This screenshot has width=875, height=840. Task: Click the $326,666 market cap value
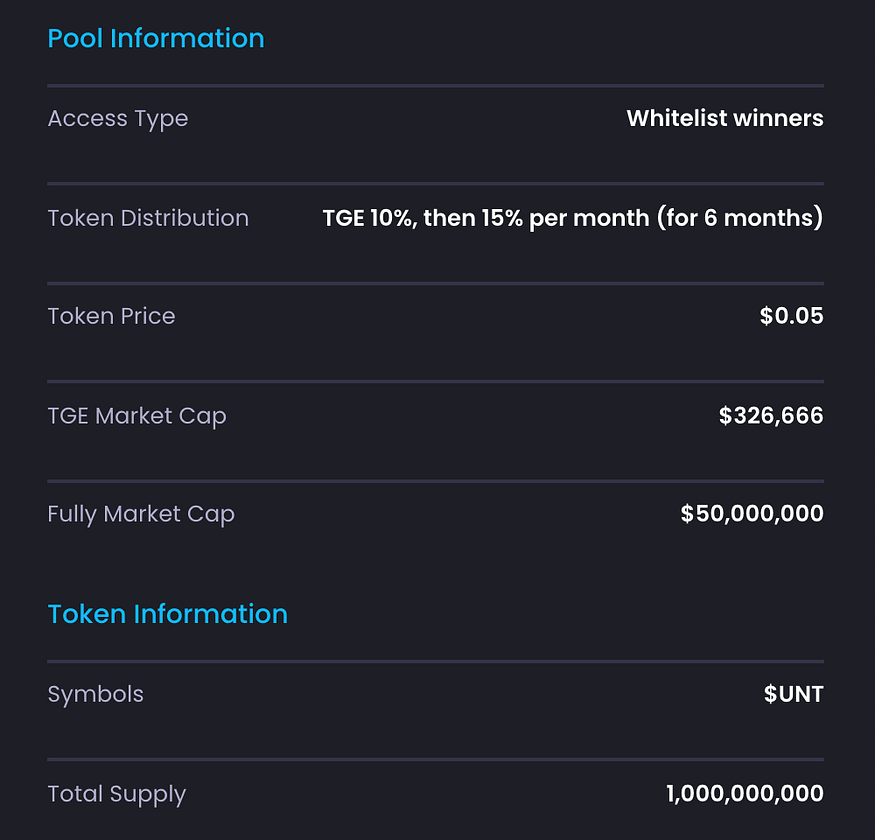(x=771, y=416)
